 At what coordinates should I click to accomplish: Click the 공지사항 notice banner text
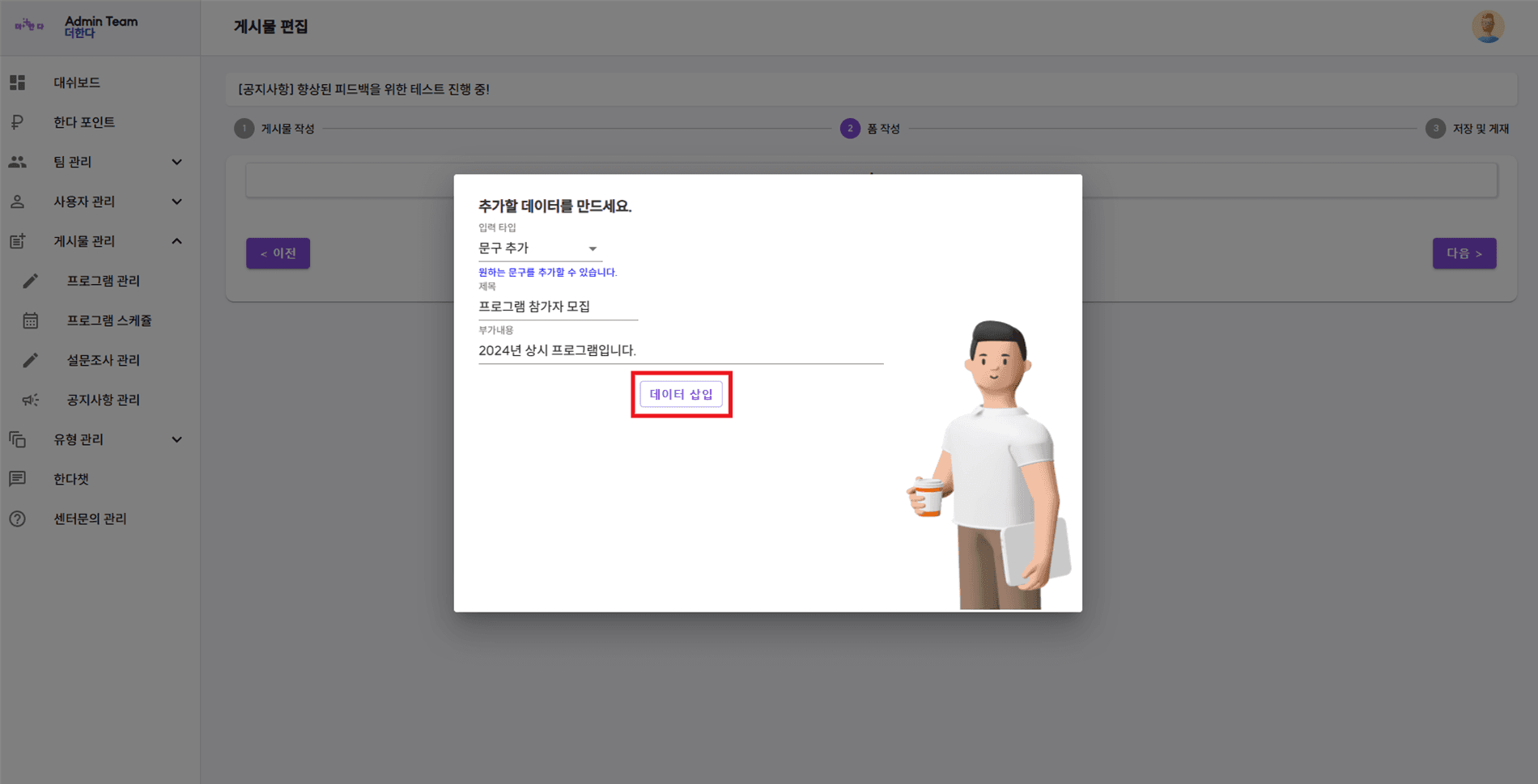click(x=363, y=89)
